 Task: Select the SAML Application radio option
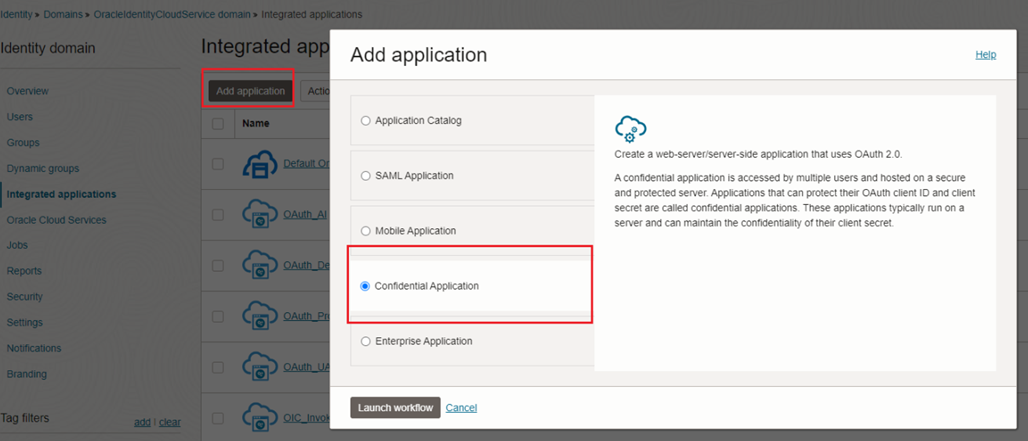tap(365, 176)
